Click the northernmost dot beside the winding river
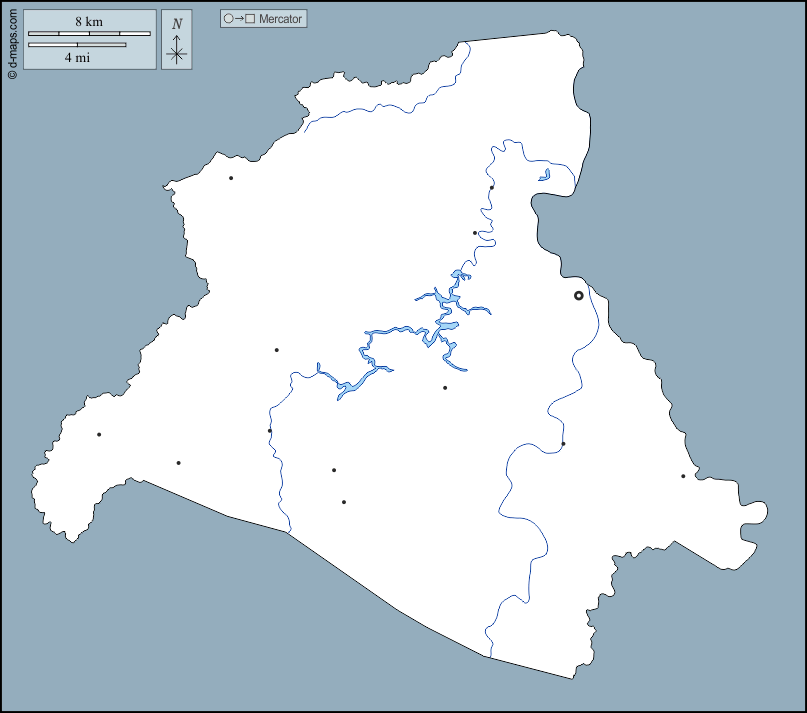The height and width of the screenshot is (713, 807). 491,187
